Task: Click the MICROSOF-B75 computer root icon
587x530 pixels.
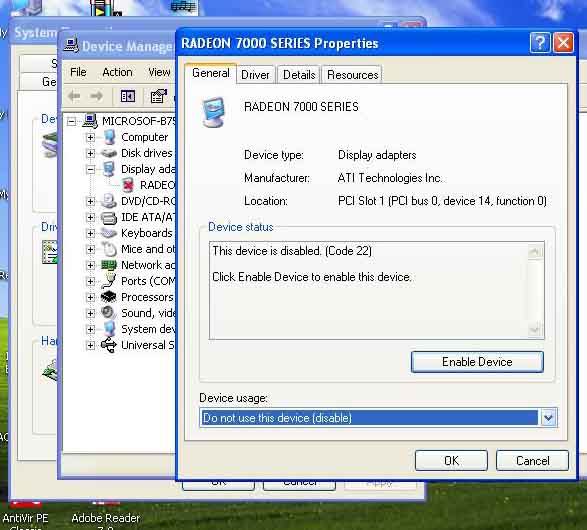Action: pos(90,121)
